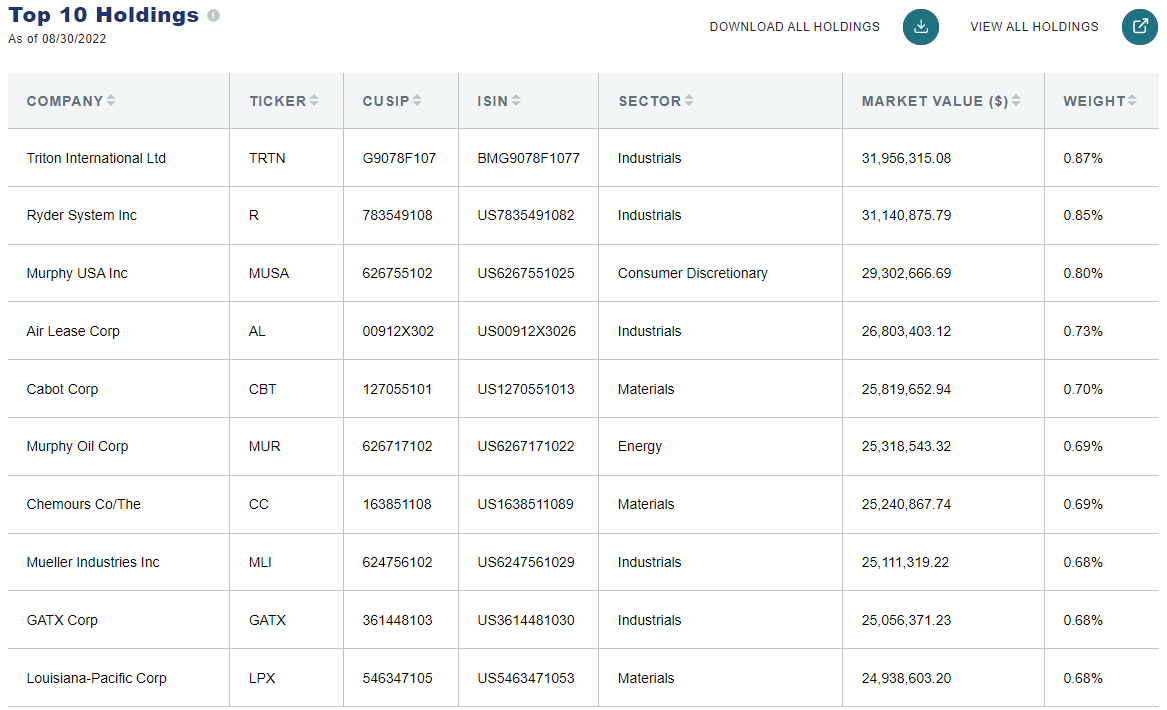Click ticker CBT

click(263, 389)
